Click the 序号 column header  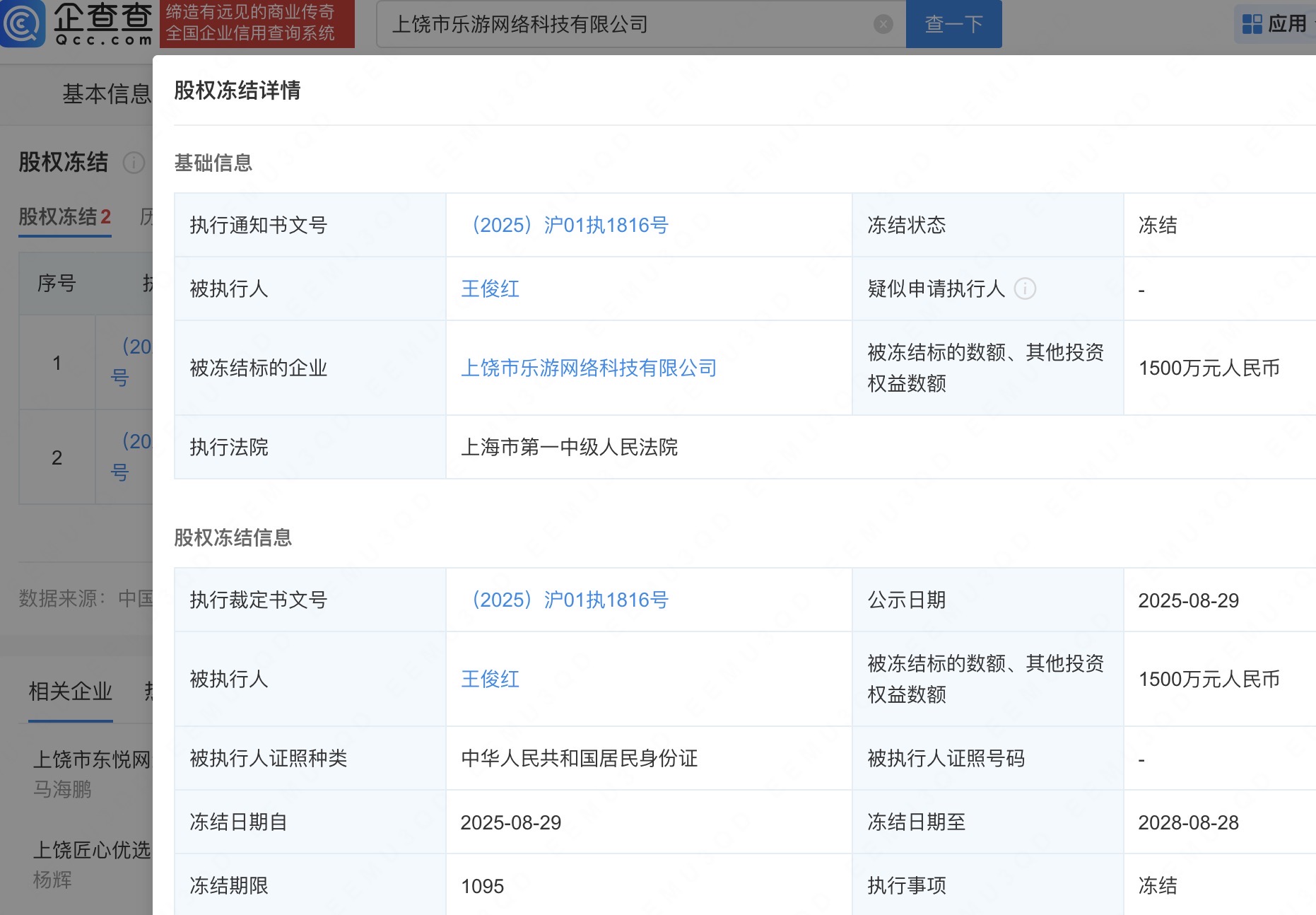(57, 283)
